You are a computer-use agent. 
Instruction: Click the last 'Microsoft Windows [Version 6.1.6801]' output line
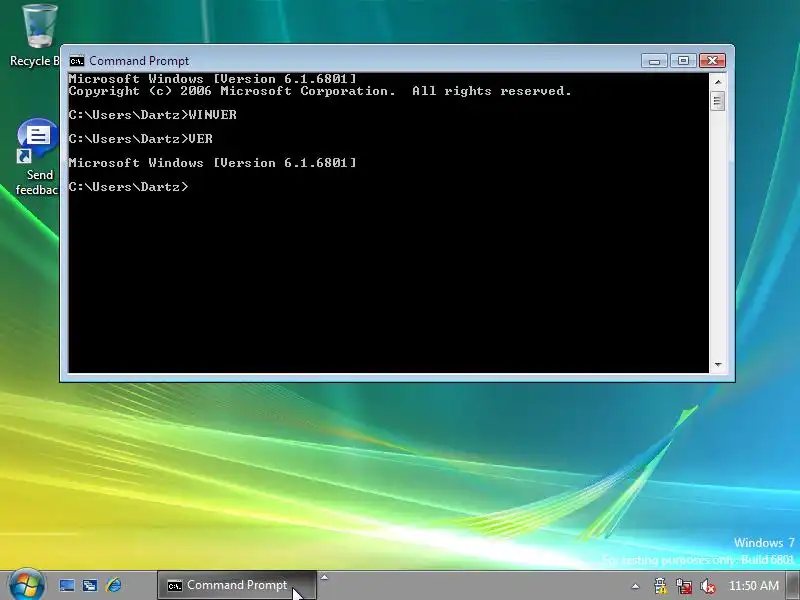[x=212, y=163]
